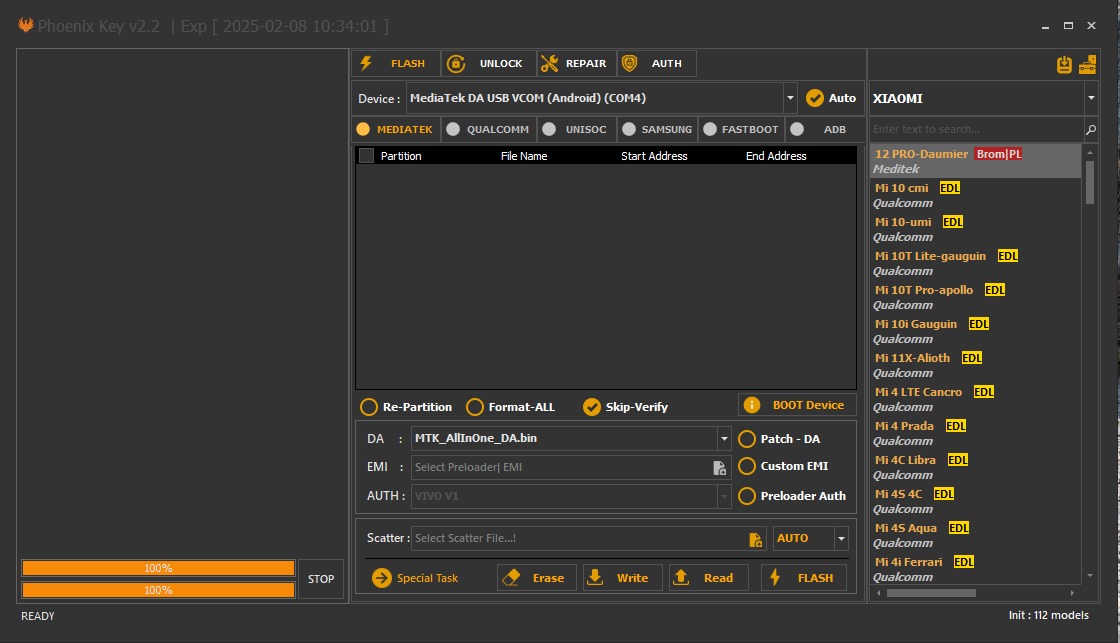Click the Erase button with eraser icon
The width and height of the screenshot is (1120, 643).
tap(534, 578)
